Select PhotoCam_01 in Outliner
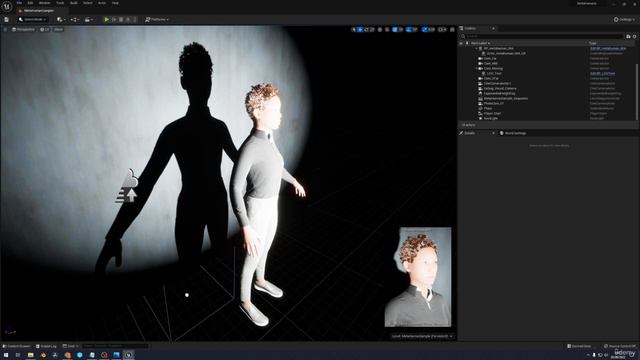This screenshot has width=640, height=360. 493,103
